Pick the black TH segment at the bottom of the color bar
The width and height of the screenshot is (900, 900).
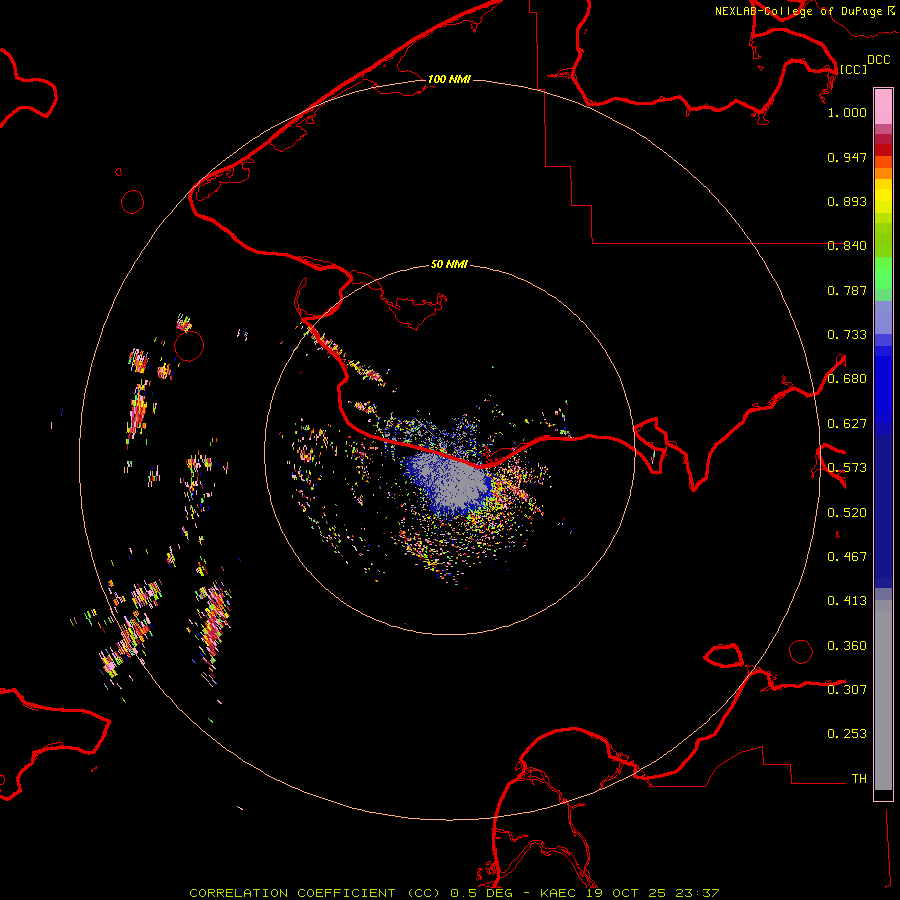pyautogui.click(x=883, y=794)
